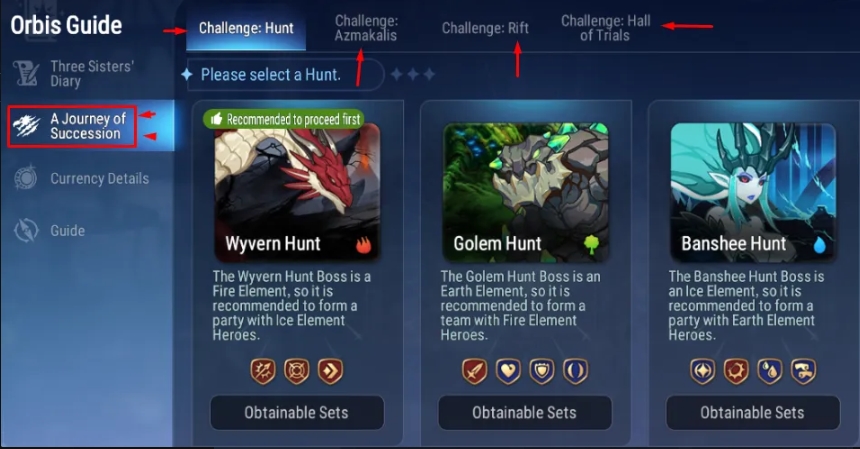Open the Three Sisters' Diary section
The height and width of the screenshot is (449, 860).
click(74, 73)
